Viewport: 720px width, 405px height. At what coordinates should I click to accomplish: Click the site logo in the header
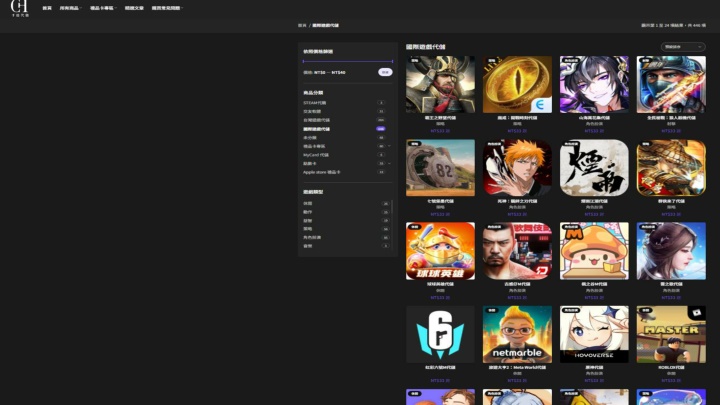tap(20, 8)
